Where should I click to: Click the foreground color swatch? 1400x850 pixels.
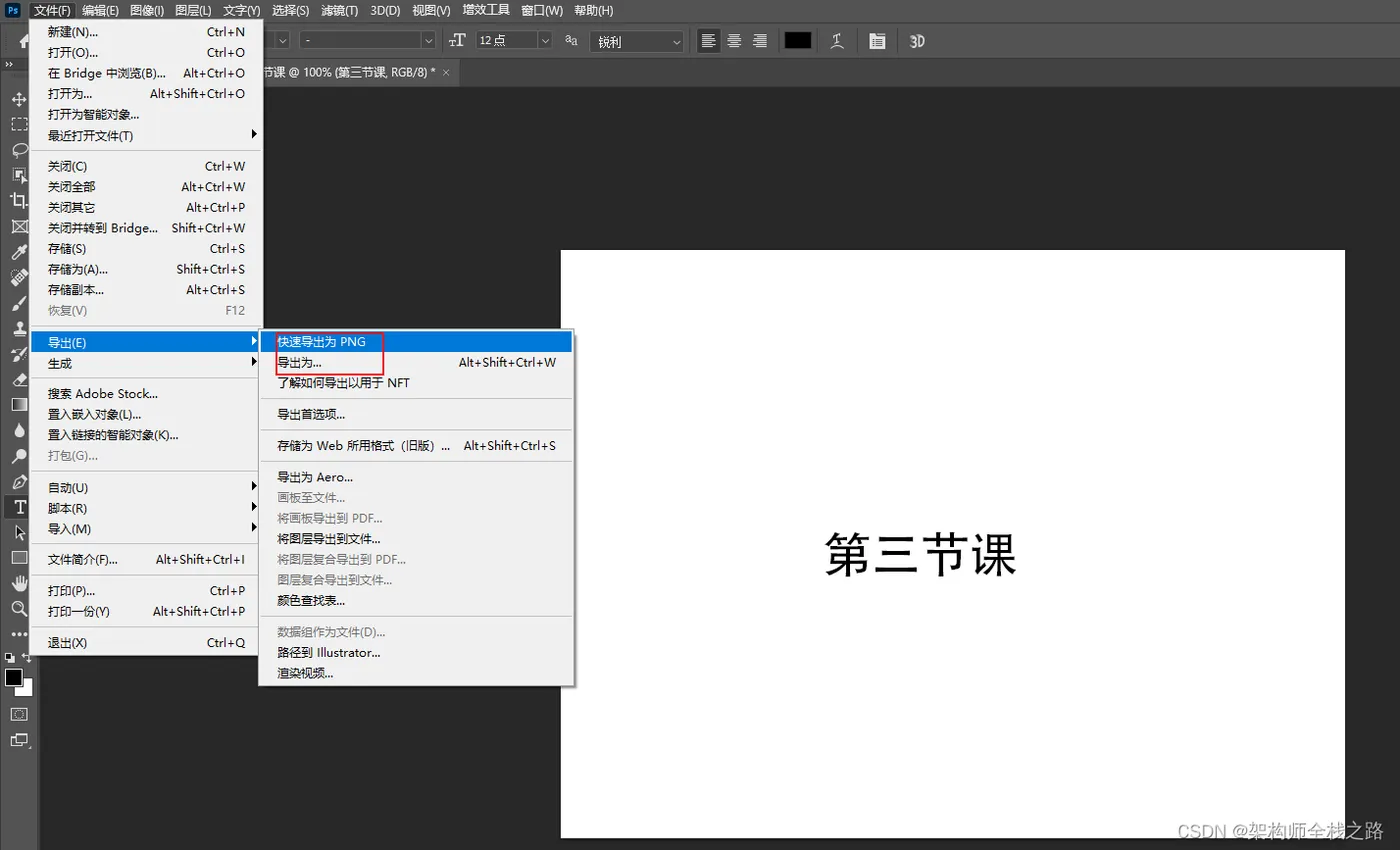point(14,677)
